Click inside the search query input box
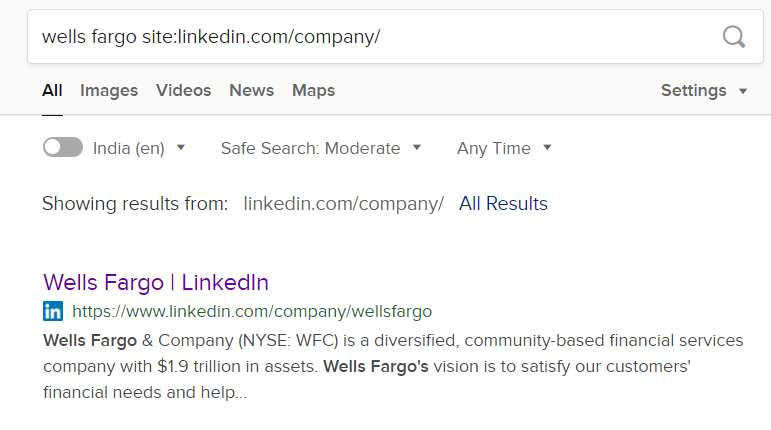 click(374, 37)
